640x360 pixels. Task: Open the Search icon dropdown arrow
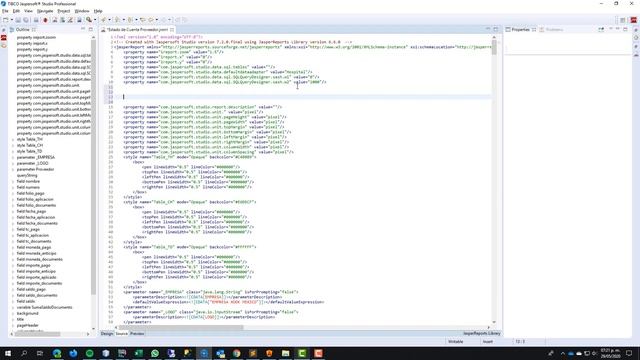pyautogui.click(x=95, y=20)
